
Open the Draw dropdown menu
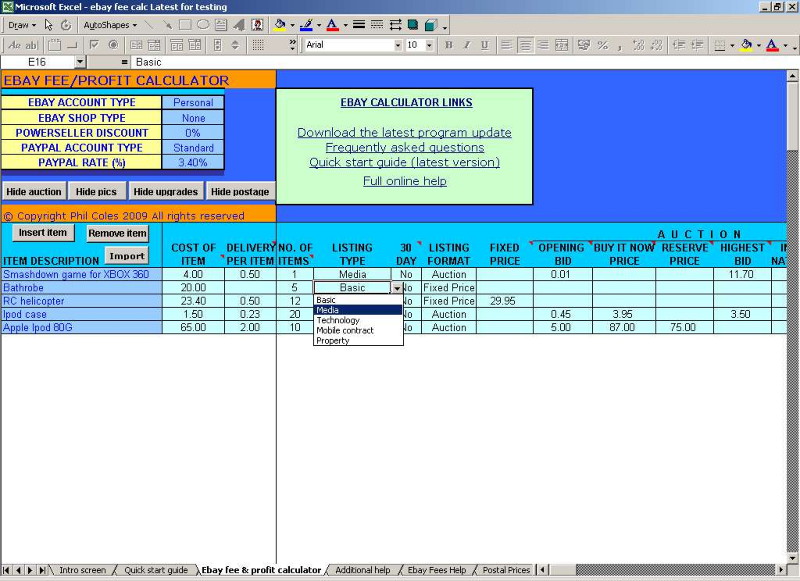[x=22, y=24]
